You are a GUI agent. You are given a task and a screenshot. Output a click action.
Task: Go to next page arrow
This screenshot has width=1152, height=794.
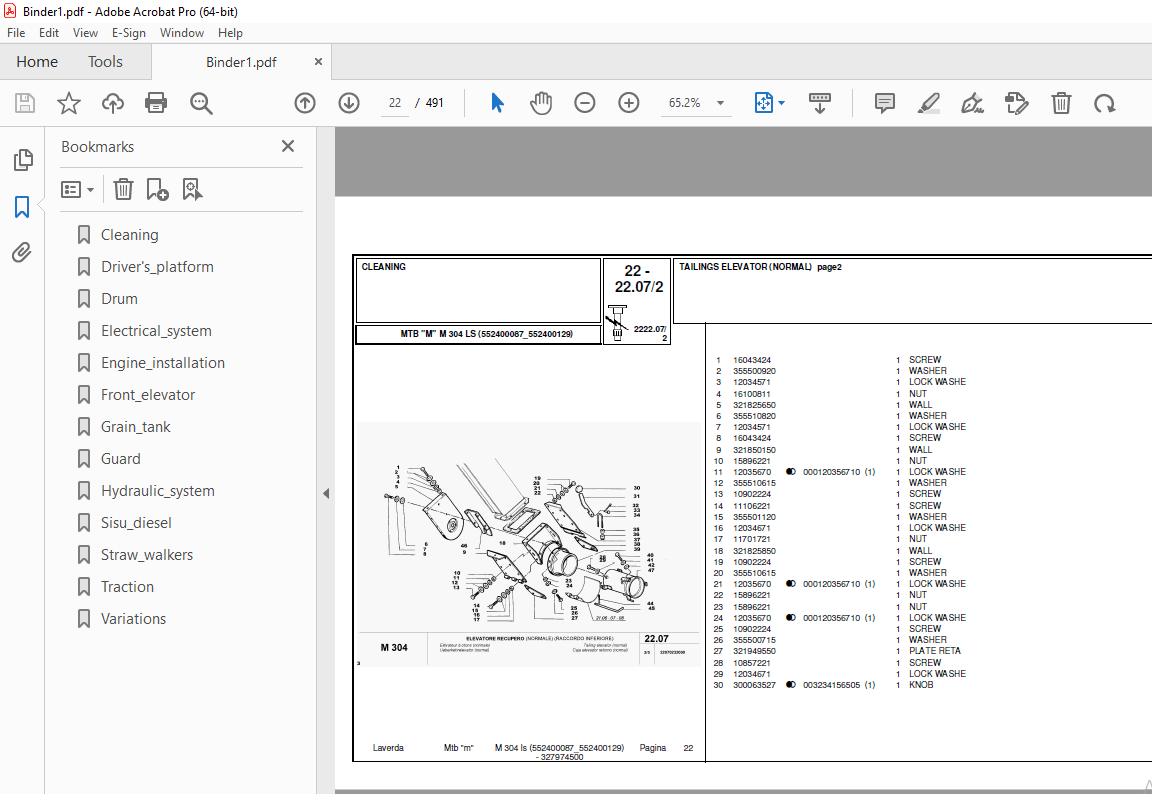coord(349,103)
